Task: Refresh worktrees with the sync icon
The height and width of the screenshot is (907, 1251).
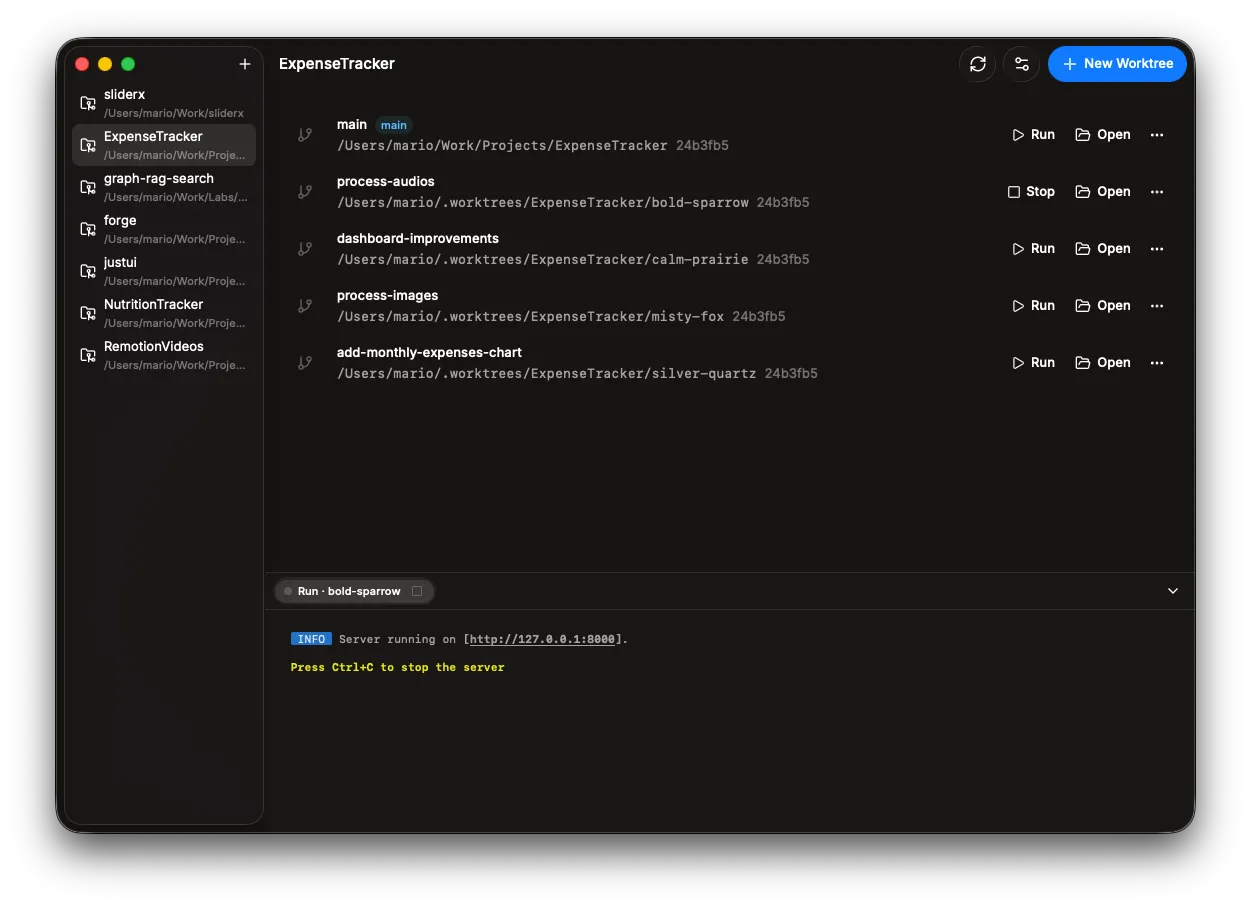Action: click(978, 64)
